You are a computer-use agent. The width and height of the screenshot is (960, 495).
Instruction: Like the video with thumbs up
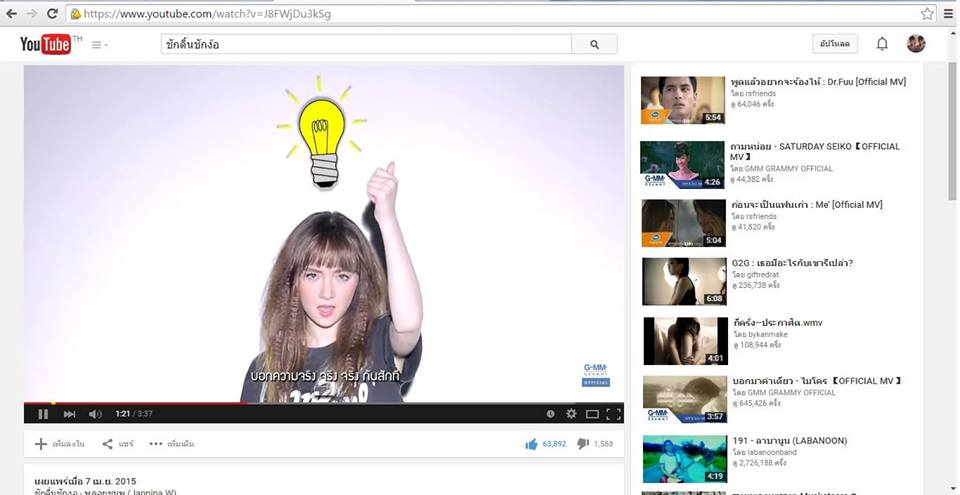point(531,444)
